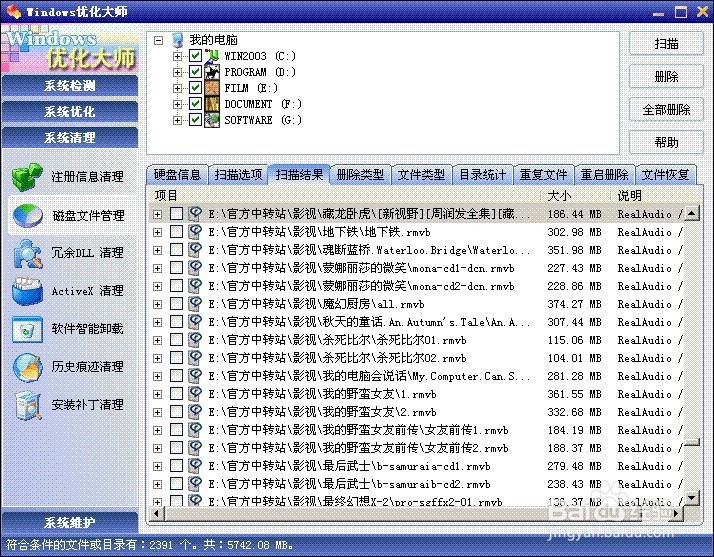
Task: Open the 系统优化 section
Action: [70, 112]
